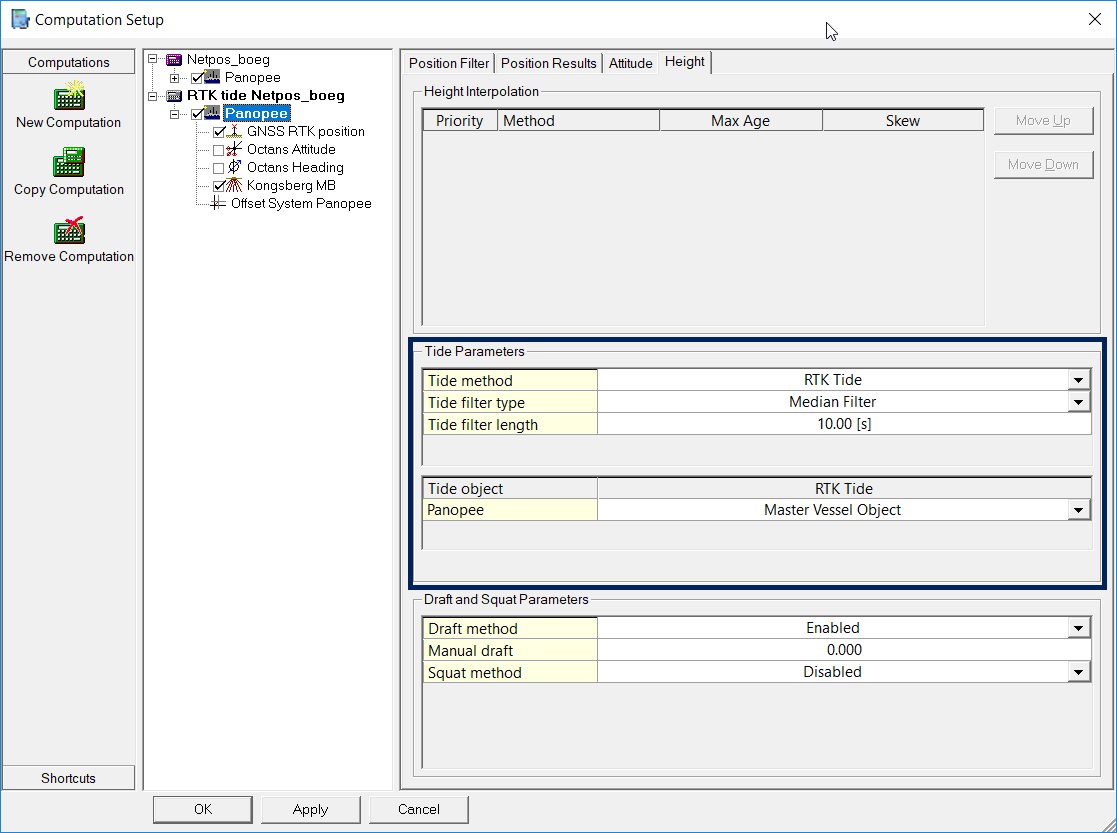Click the Remove Computation icon
The height and width of the screenshot is (833, 1117).
coord(69,230)
